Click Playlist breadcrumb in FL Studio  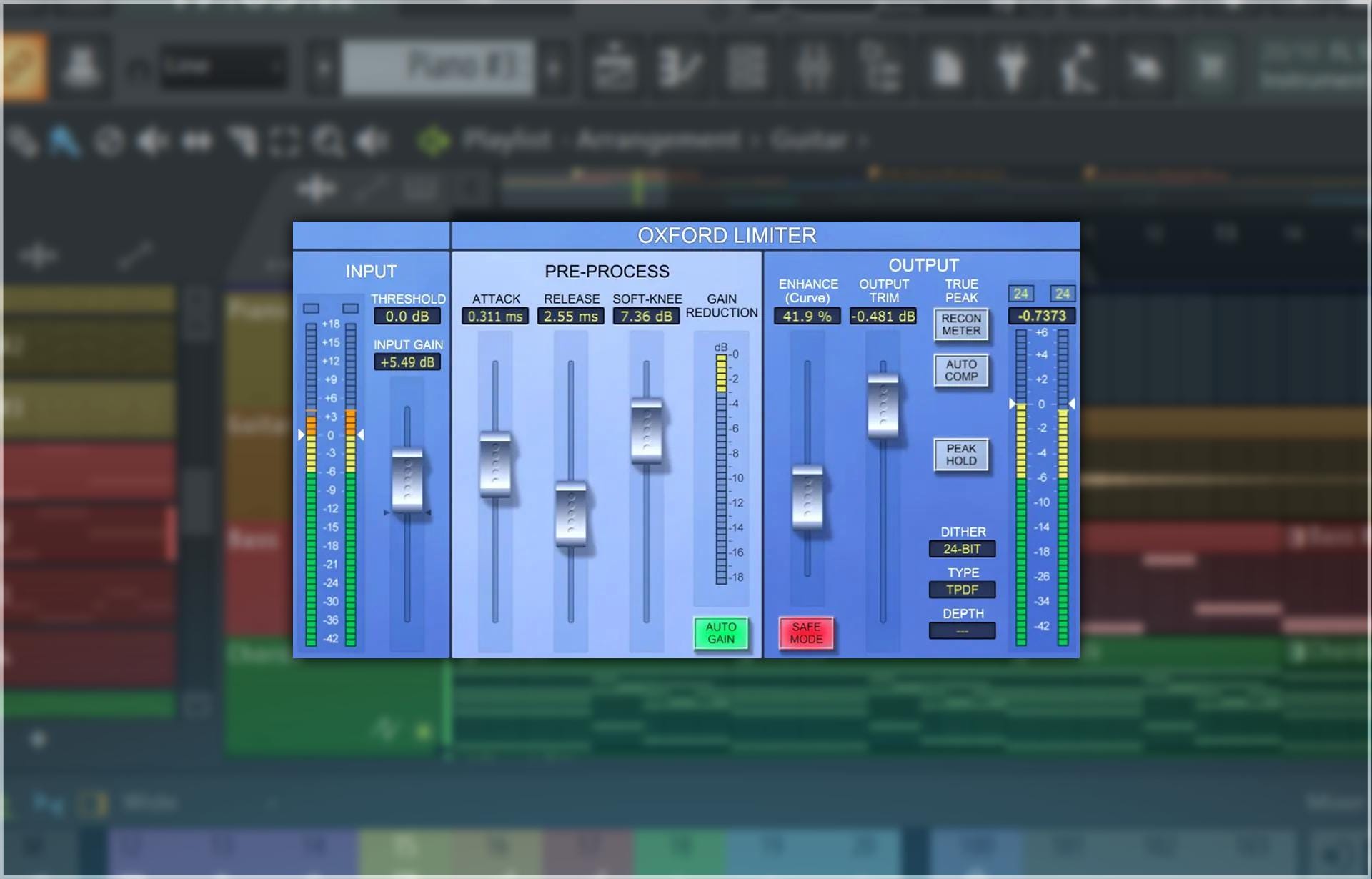507,140
